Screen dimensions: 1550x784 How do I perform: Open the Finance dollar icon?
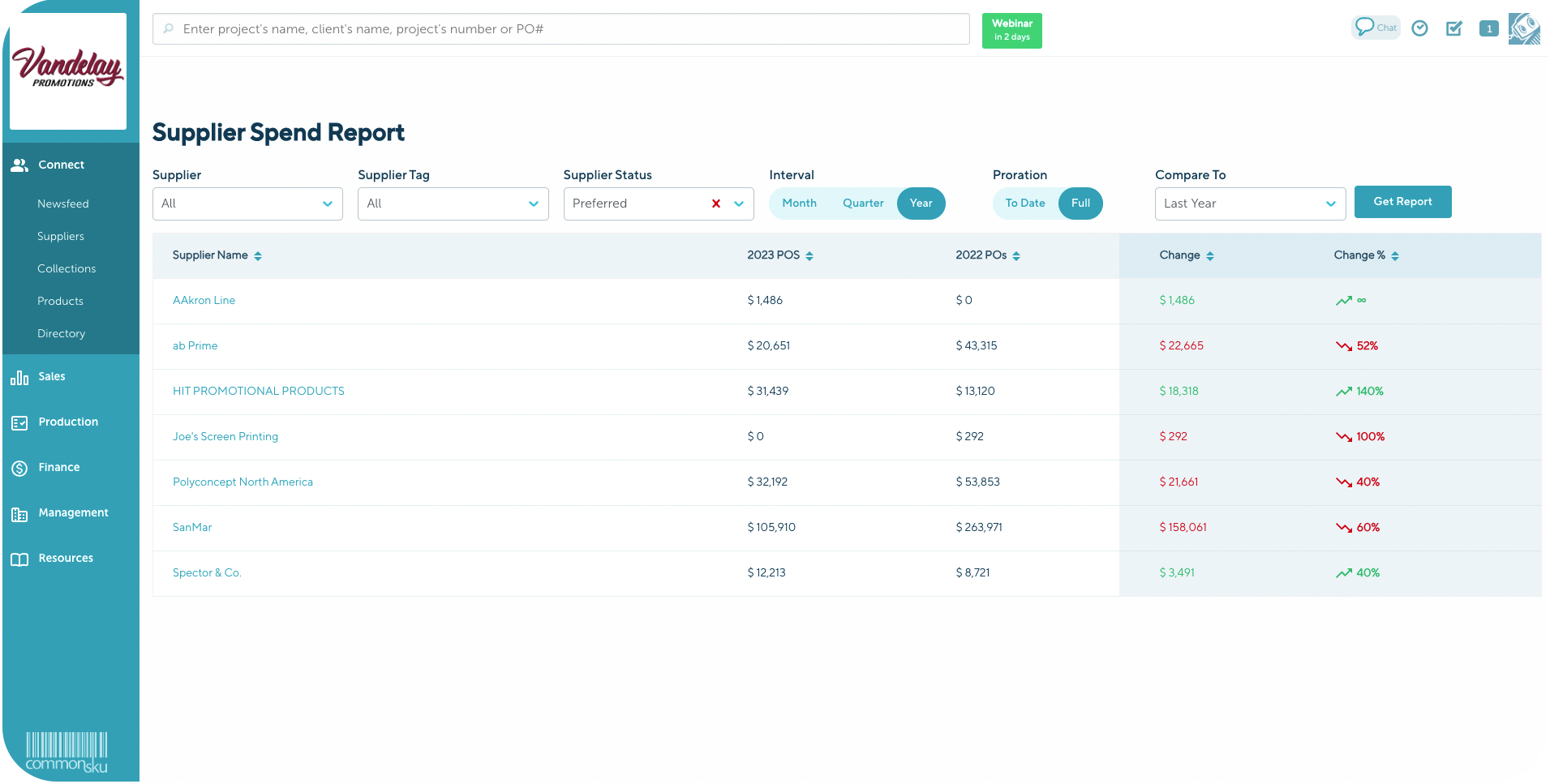(x=19, y=467)
